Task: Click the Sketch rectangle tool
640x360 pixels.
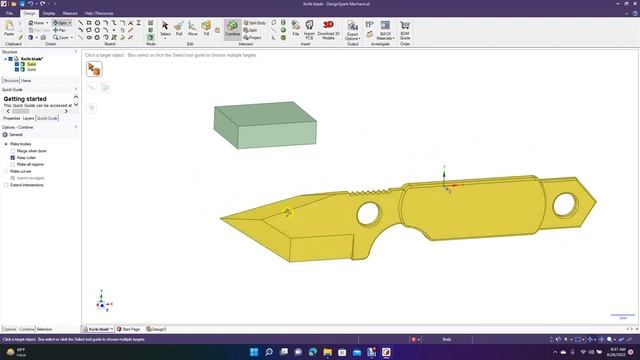Action: 89,23
